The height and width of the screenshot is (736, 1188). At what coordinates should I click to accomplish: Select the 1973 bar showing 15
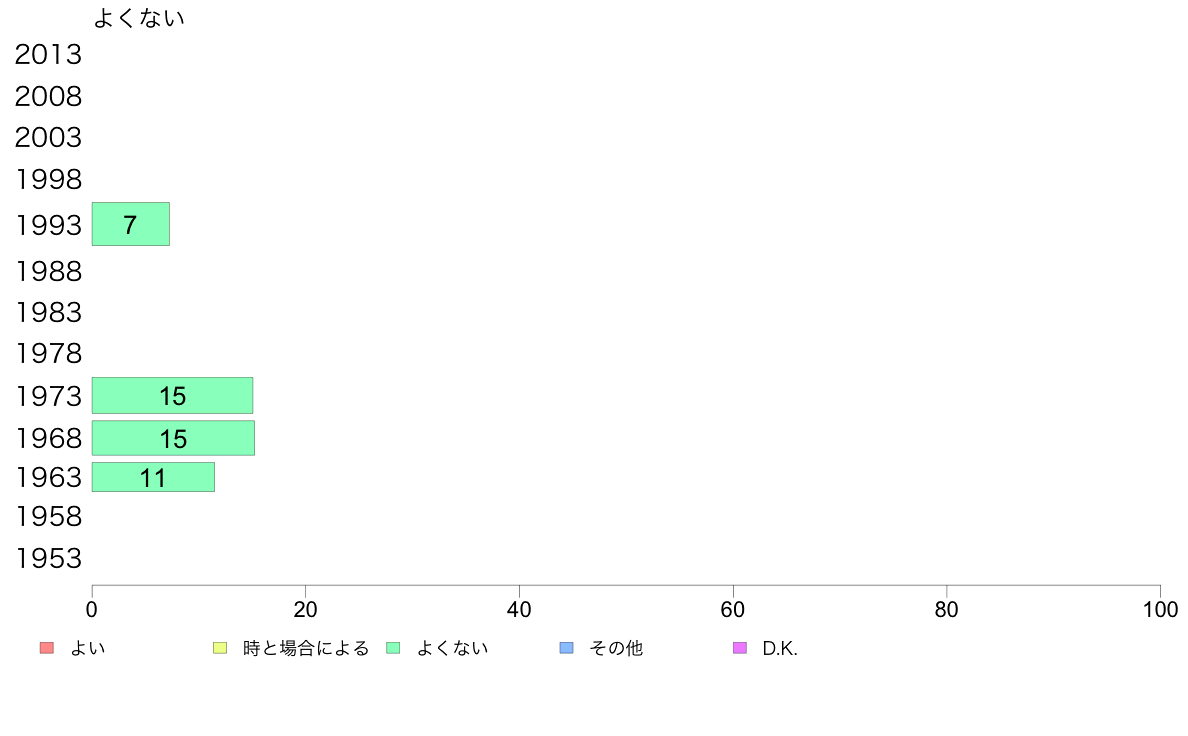[x=173, y=396]
